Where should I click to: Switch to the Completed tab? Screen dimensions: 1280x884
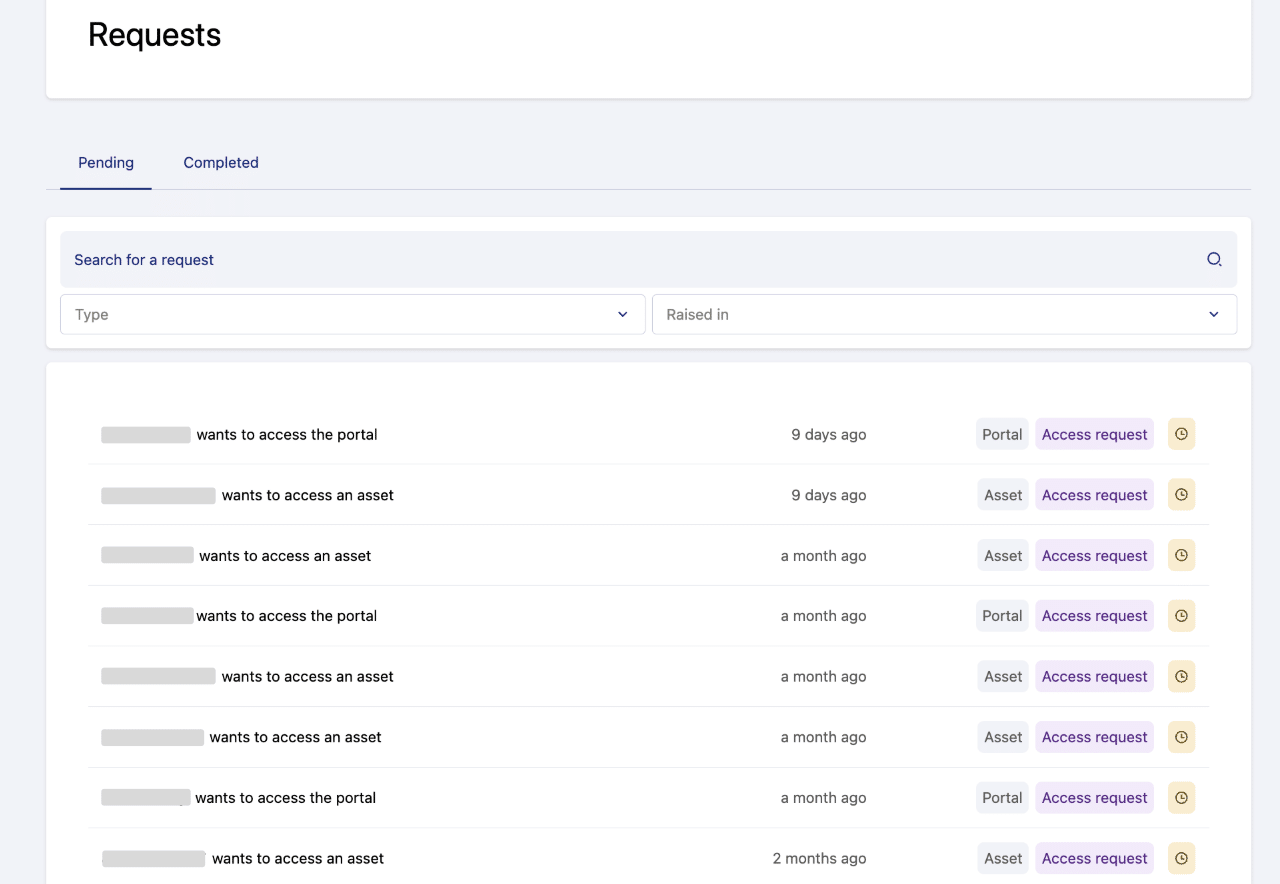(x=221, y=163)
